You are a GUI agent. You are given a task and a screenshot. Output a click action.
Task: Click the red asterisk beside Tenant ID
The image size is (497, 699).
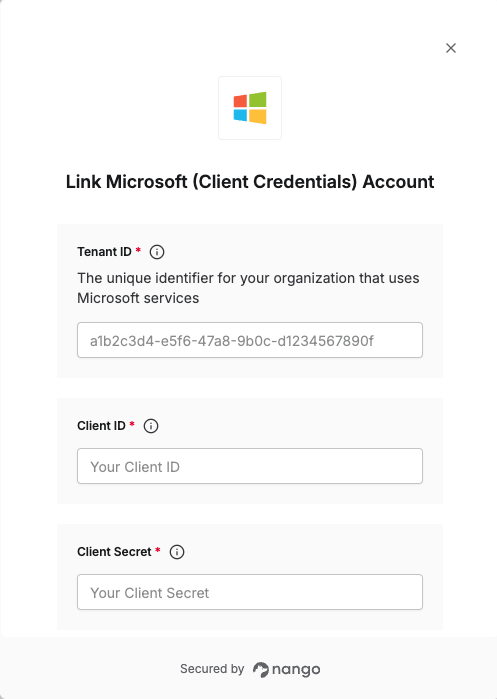tap(138, 250)
